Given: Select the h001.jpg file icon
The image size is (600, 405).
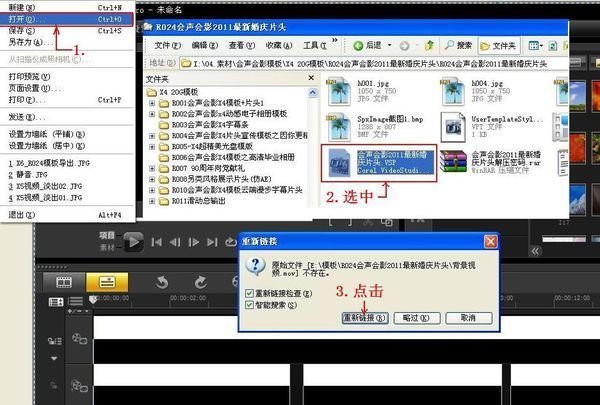Looking at the screenshot, I should 338,92.
